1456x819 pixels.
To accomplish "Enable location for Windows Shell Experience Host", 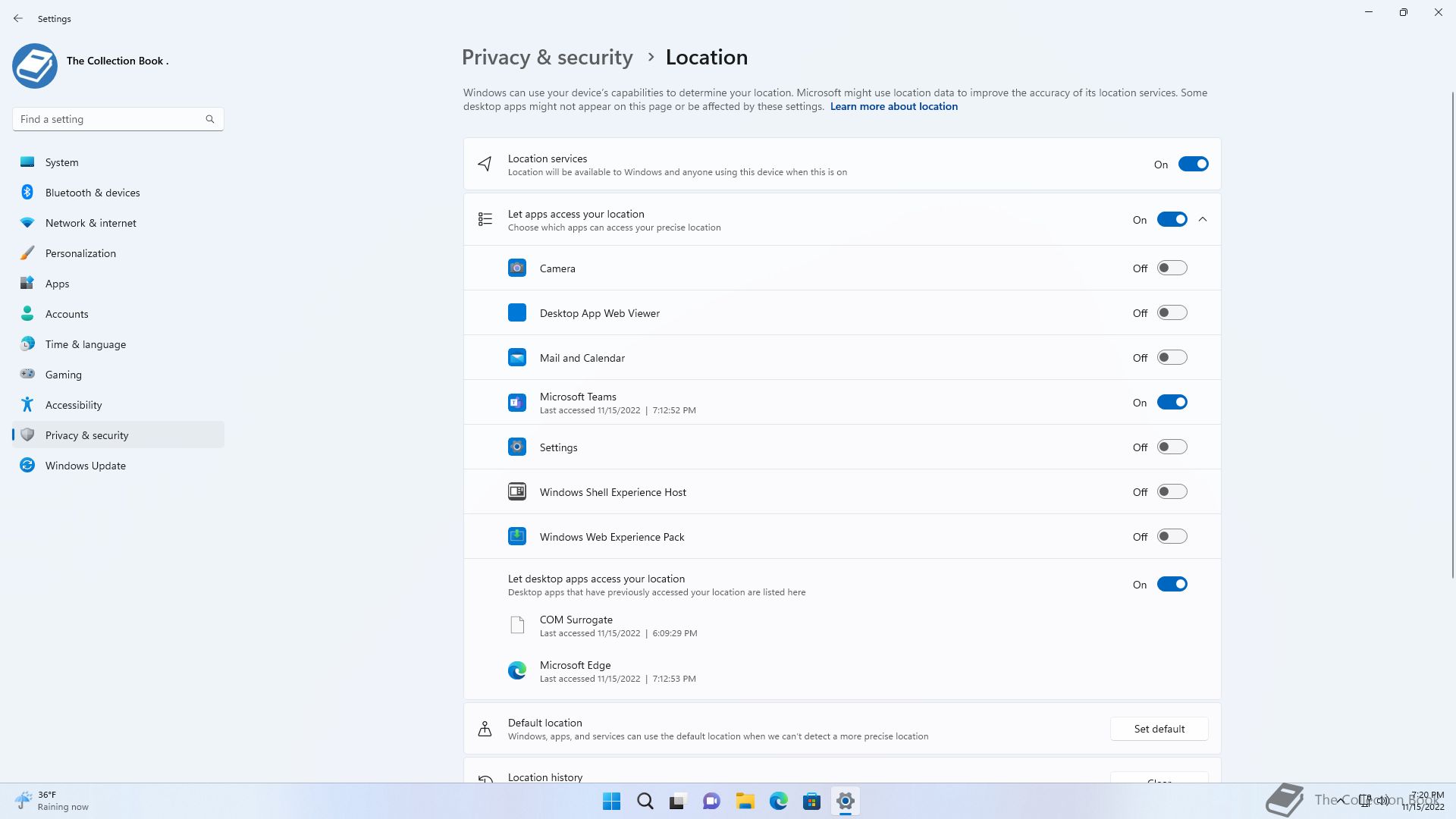I will click(1172, 491).
